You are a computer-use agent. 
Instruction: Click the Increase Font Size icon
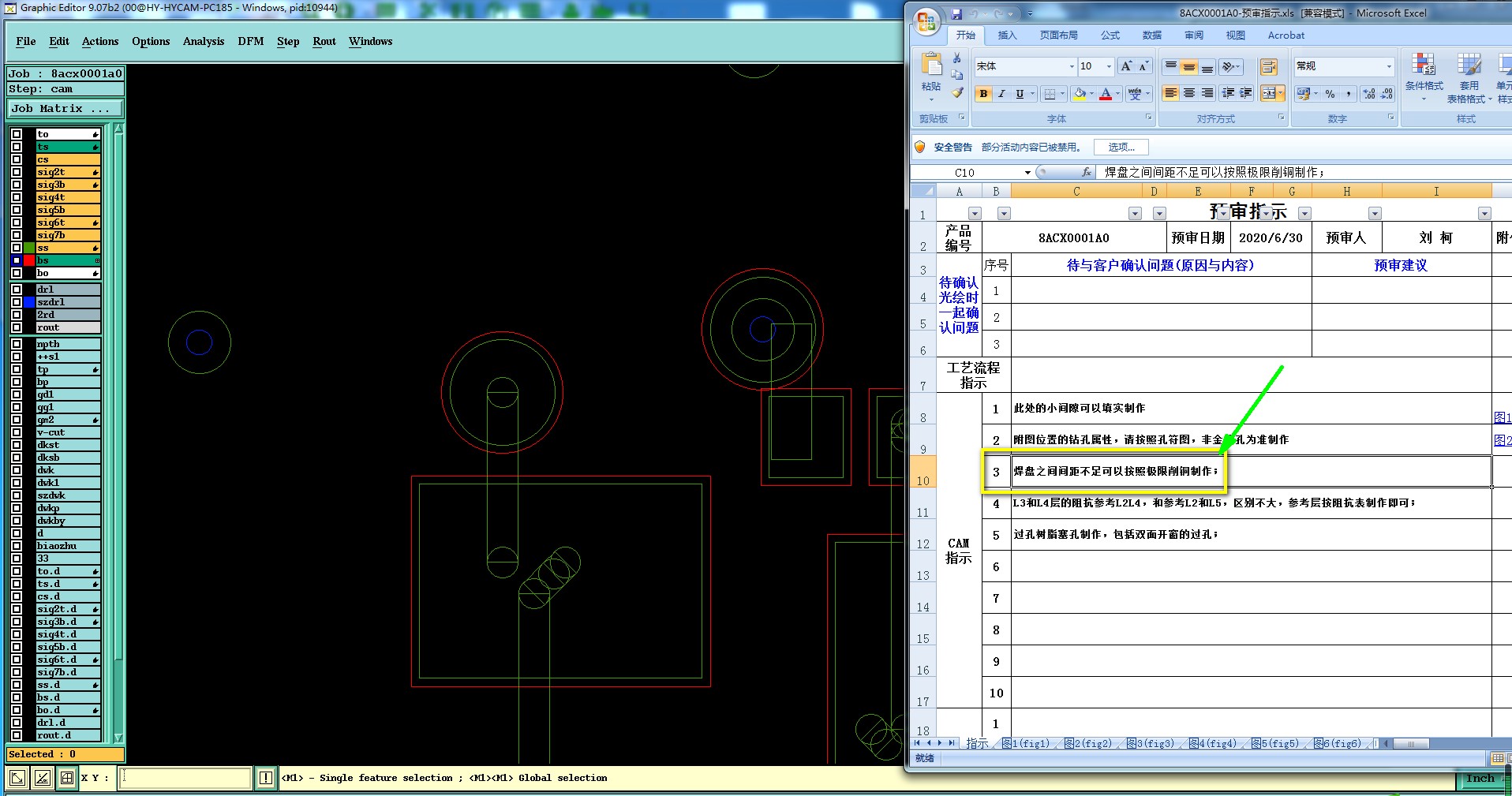[1126, 66]
